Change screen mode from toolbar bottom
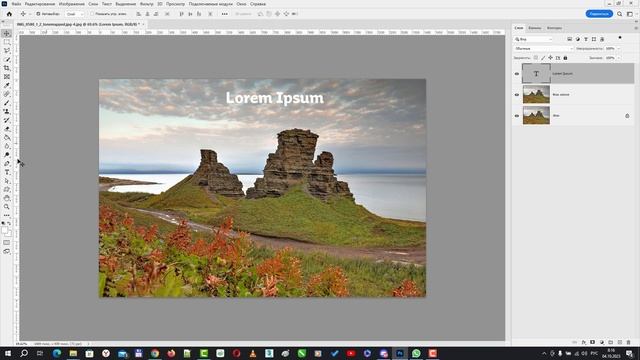 pyautogui.click(x=7, y=251)
